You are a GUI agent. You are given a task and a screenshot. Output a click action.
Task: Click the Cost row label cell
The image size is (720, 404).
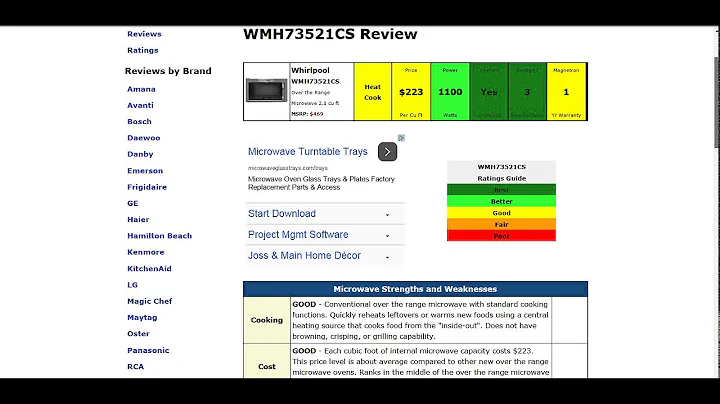[267, 366]
